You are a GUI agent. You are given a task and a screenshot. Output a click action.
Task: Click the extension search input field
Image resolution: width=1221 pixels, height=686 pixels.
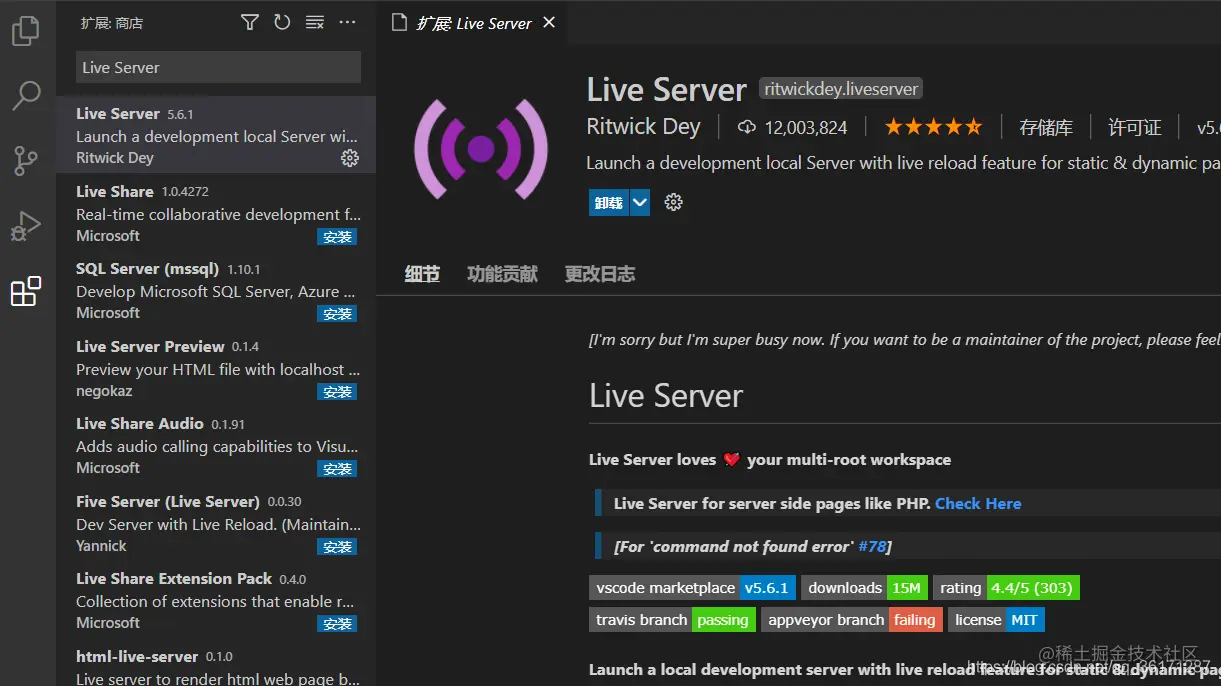[x=218, y=67]
